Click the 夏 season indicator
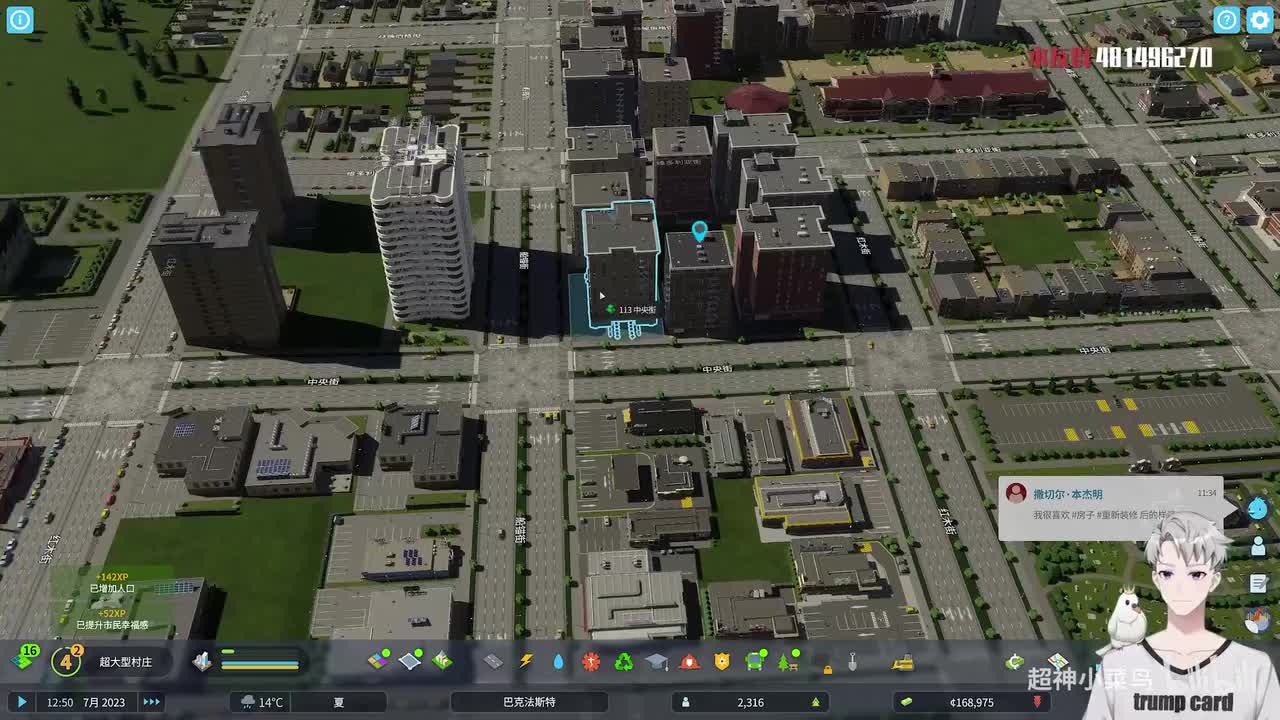Image resolution: width=1280 pixels, height=720 pixels. coord(339,702)
